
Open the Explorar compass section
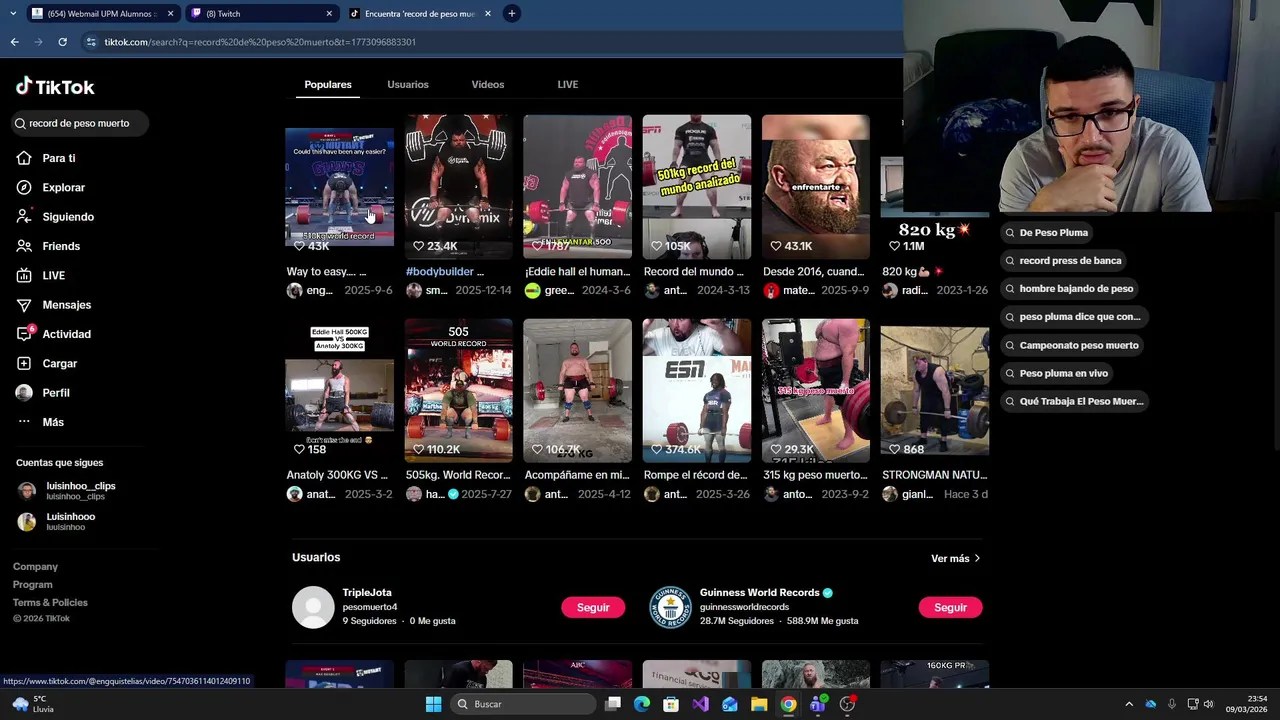point(51,187)
